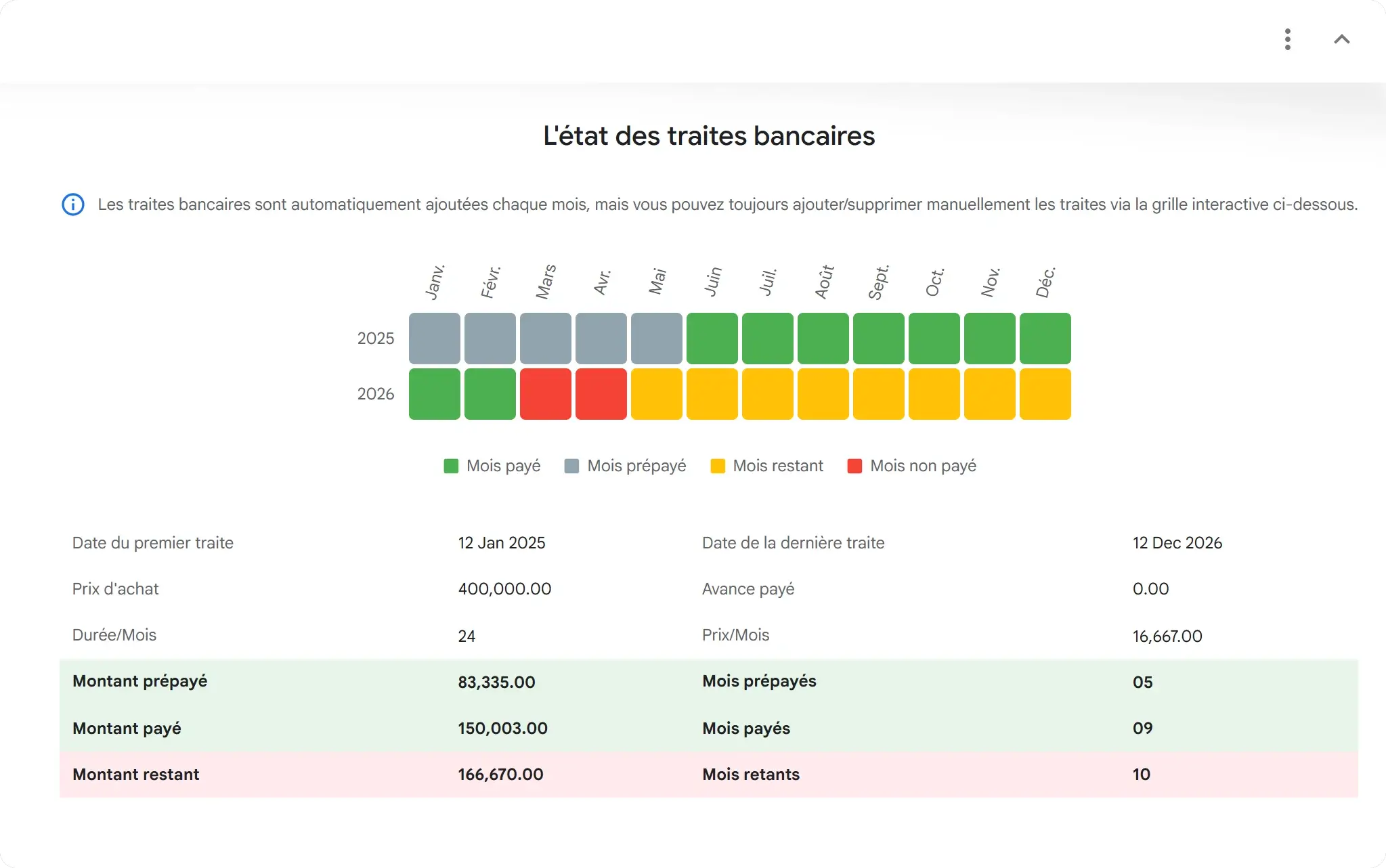The image size is (1386, 868).
Task: Expand the 2025 row label
Action: [376, 339]
